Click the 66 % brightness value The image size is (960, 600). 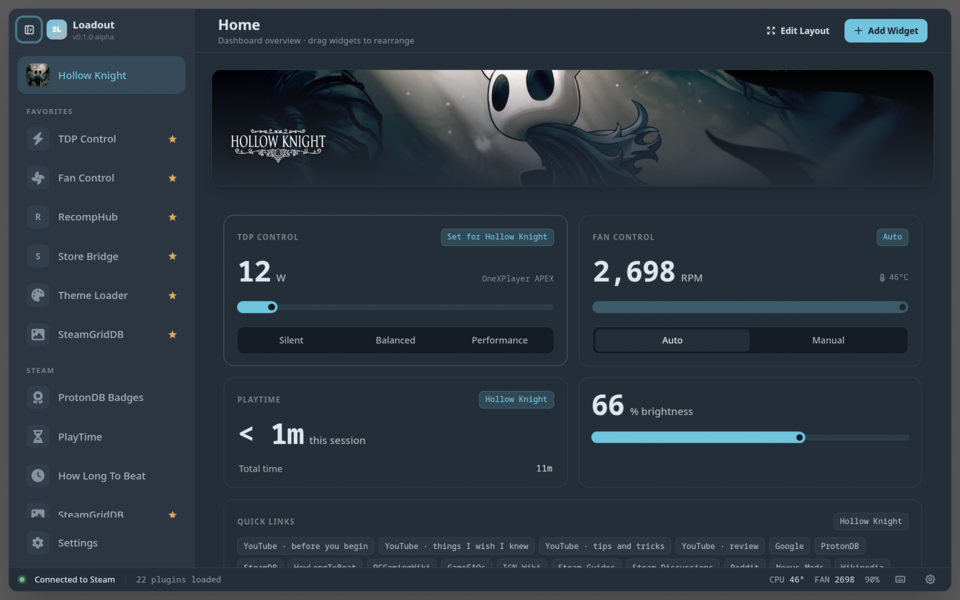tap(642, 406)
